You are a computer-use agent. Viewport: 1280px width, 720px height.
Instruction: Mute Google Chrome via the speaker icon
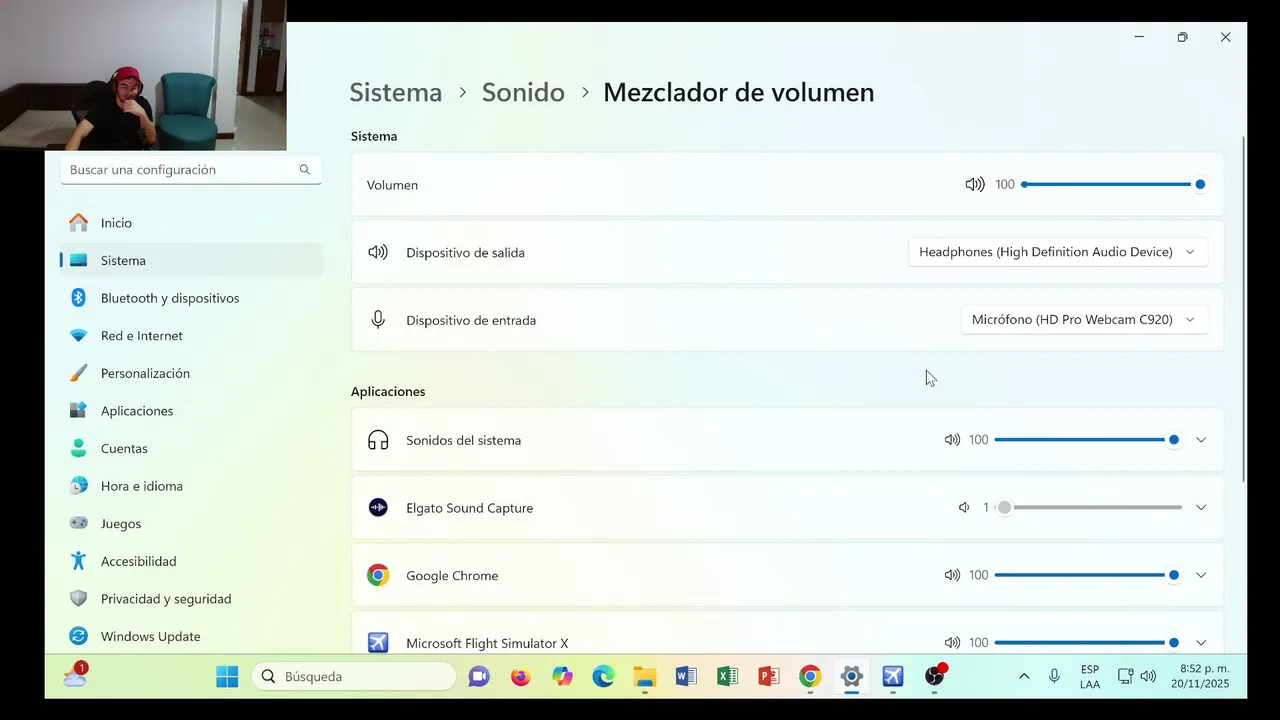[952, 575]
